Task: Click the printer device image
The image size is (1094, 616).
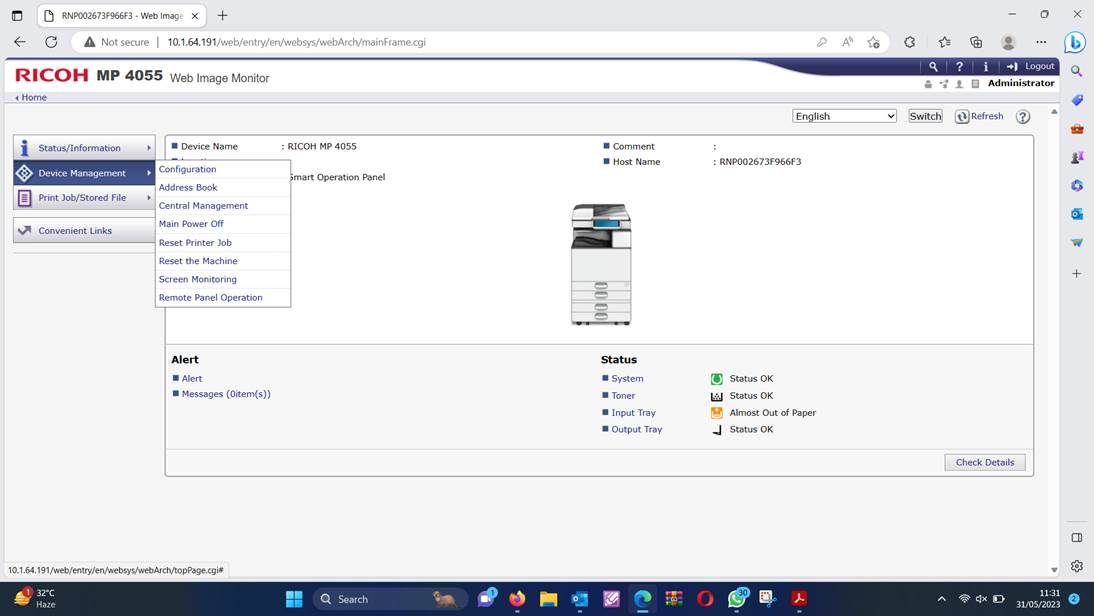Action: 601,264
